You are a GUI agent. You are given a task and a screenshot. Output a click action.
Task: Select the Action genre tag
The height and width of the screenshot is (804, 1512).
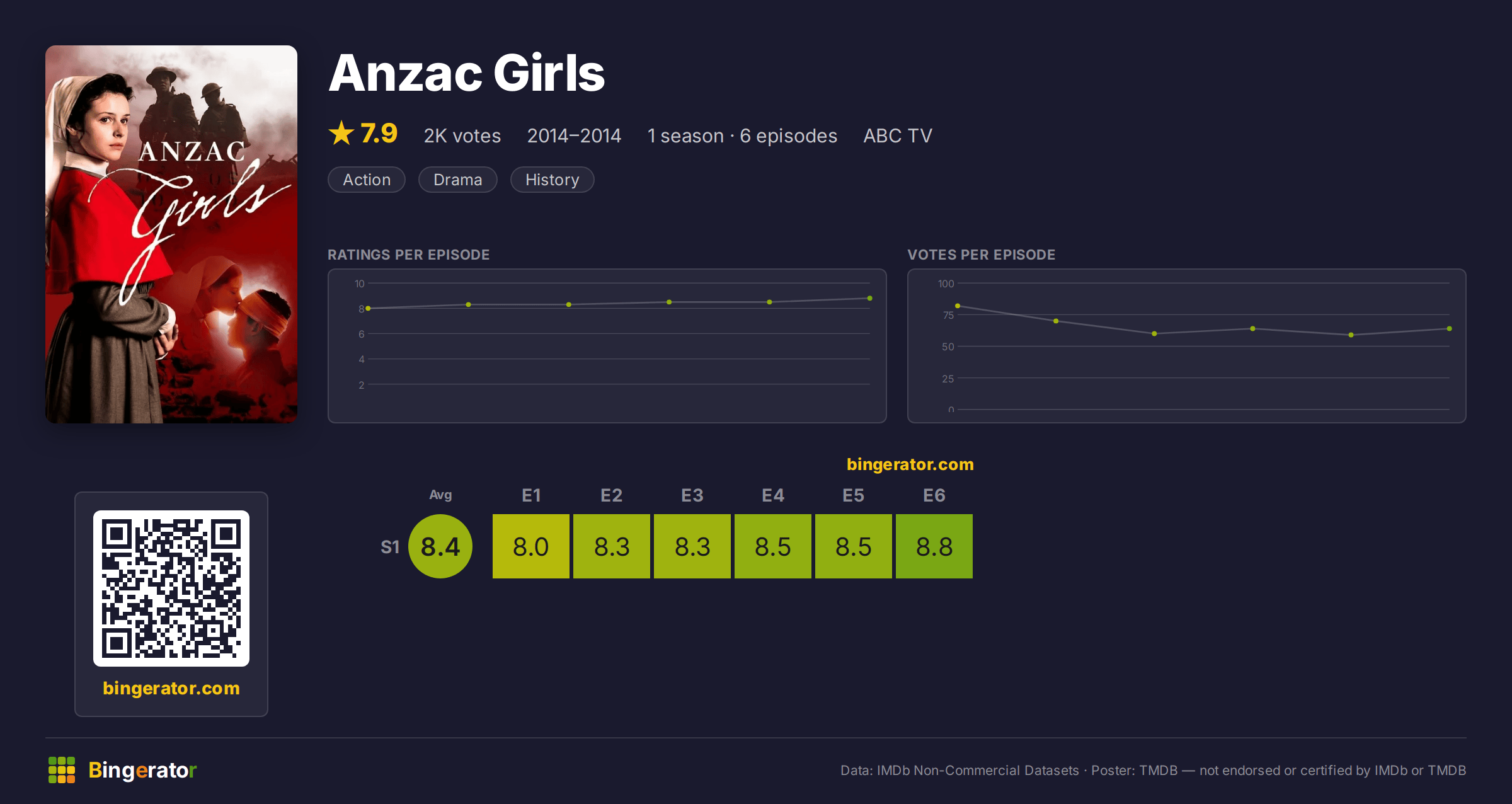click(367, 180)
